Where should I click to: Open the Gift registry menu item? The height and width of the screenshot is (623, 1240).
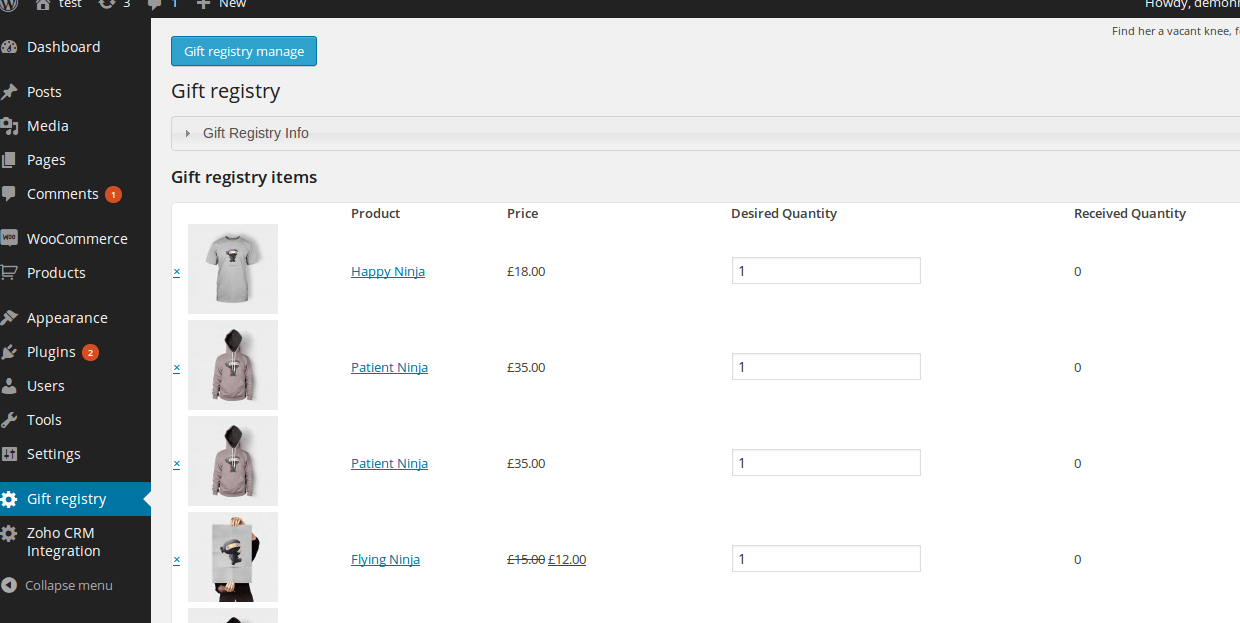pos(66,499)
